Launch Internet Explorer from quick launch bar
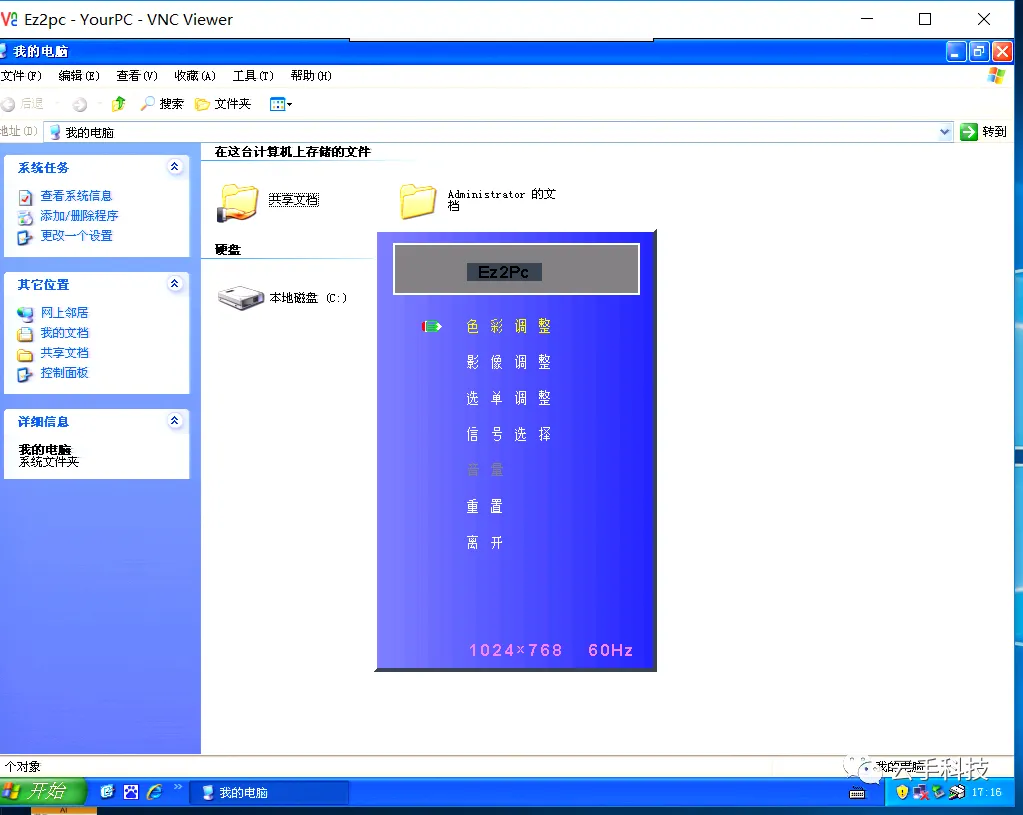The width and height of the screenshot is (1023, 815). point(154,792)
